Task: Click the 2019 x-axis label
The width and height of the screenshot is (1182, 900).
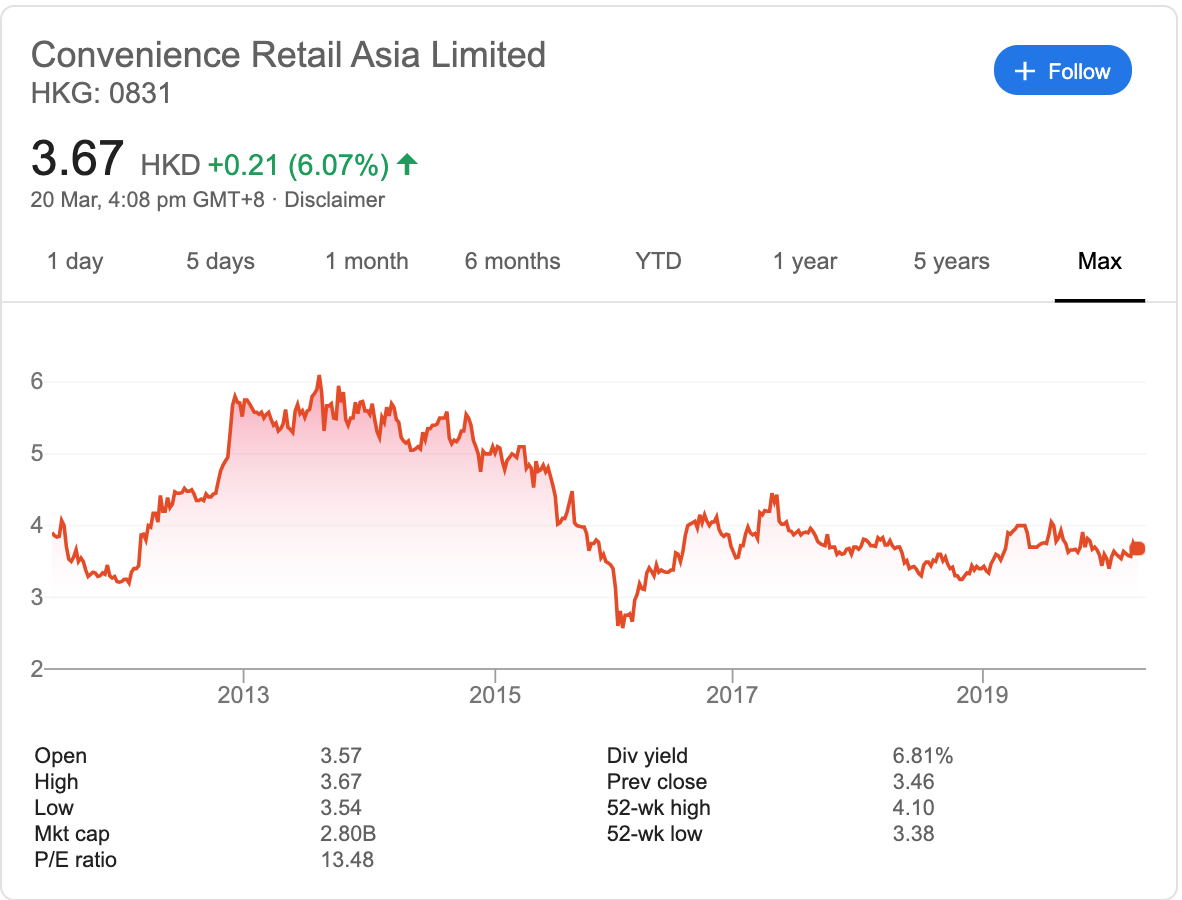Action: coord(981,694)
